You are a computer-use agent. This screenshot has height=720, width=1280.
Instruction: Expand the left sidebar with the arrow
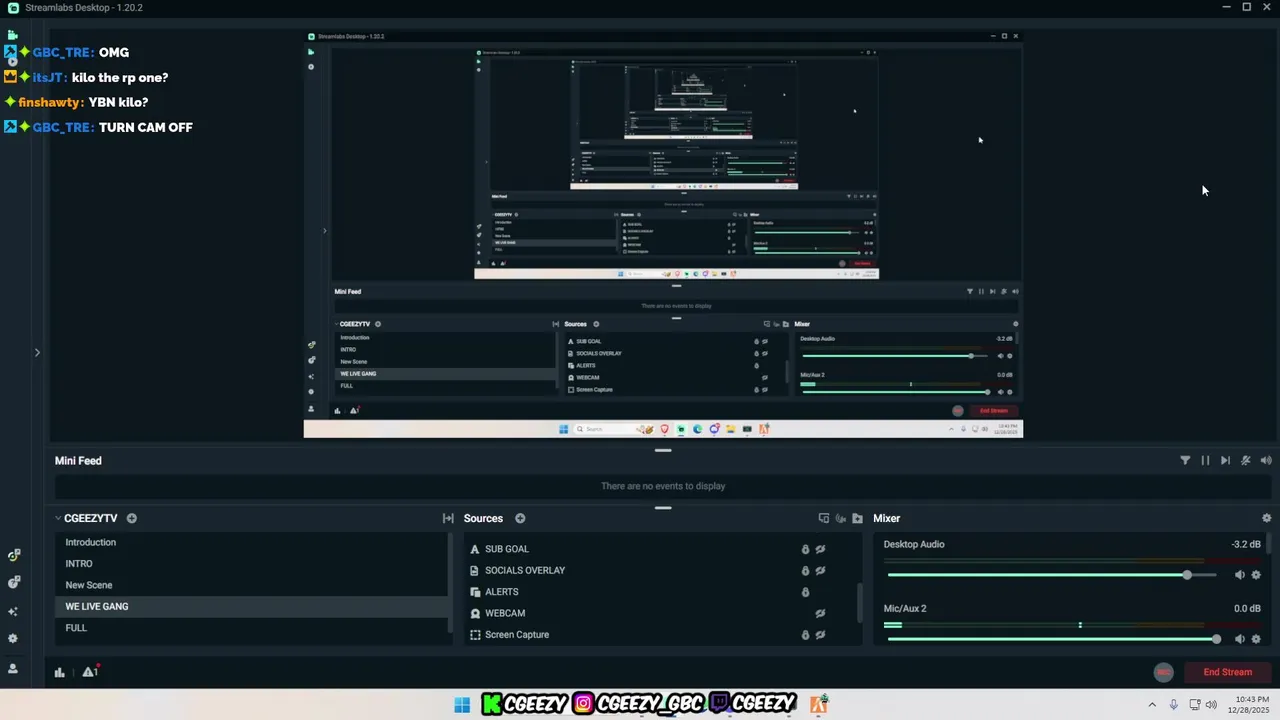point(37,352)
